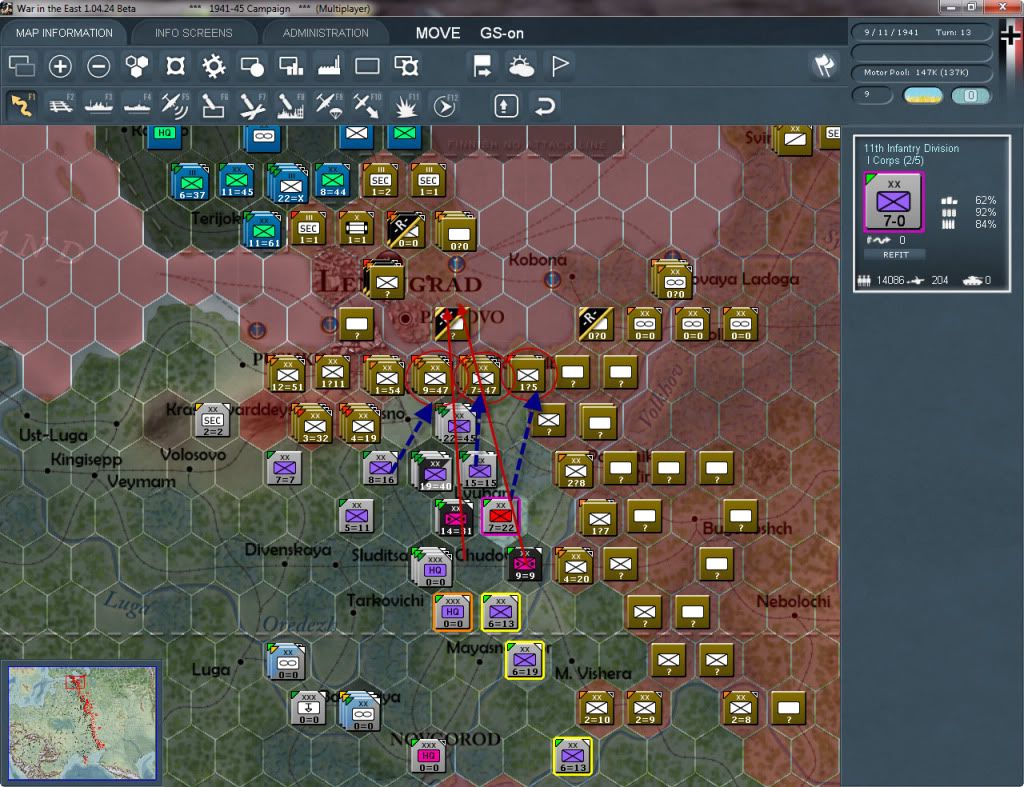Select Naval transport mode (F3) ship icon
Image resolution: width=1024 pixels, height=787 pixels.
[99, 105]
